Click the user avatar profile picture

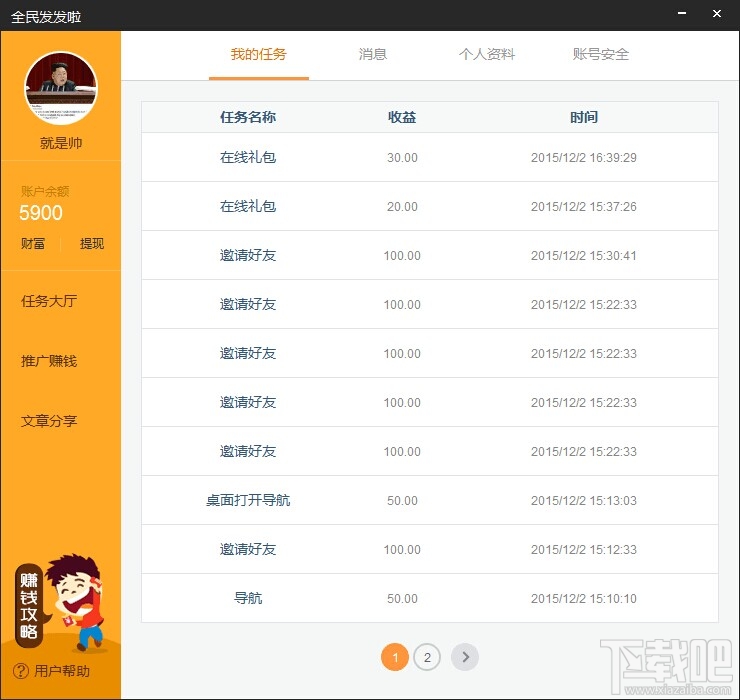tap(61, 88)
